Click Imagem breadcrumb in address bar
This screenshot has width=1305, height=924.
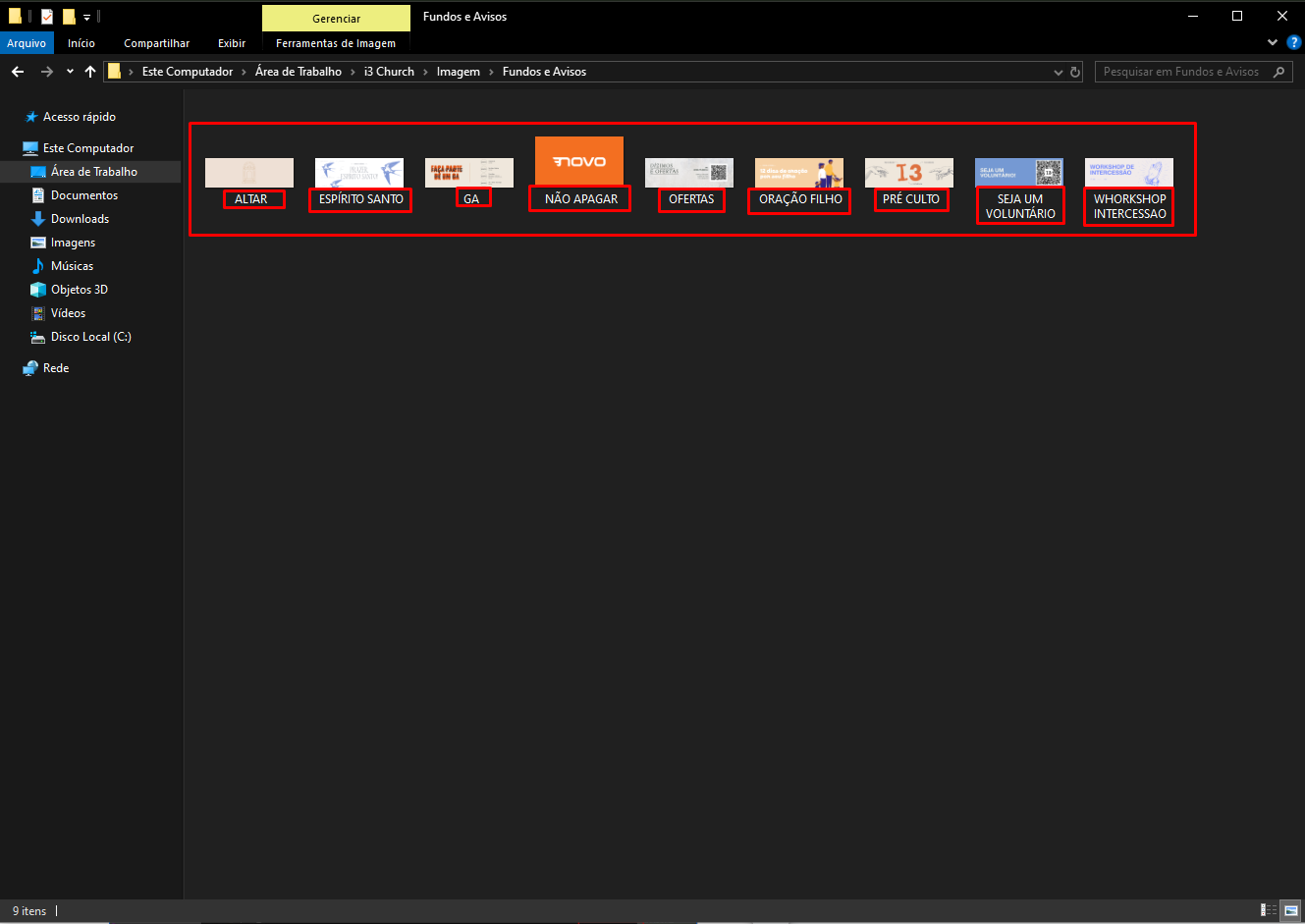459,72
